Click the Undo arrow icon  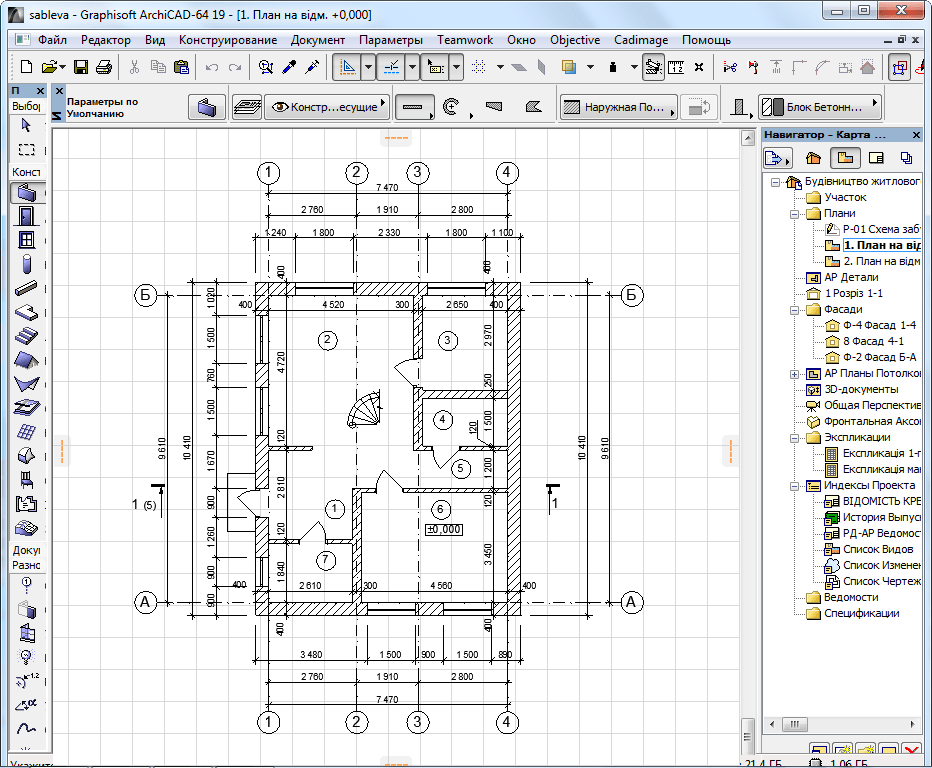[x=212, y=67]
